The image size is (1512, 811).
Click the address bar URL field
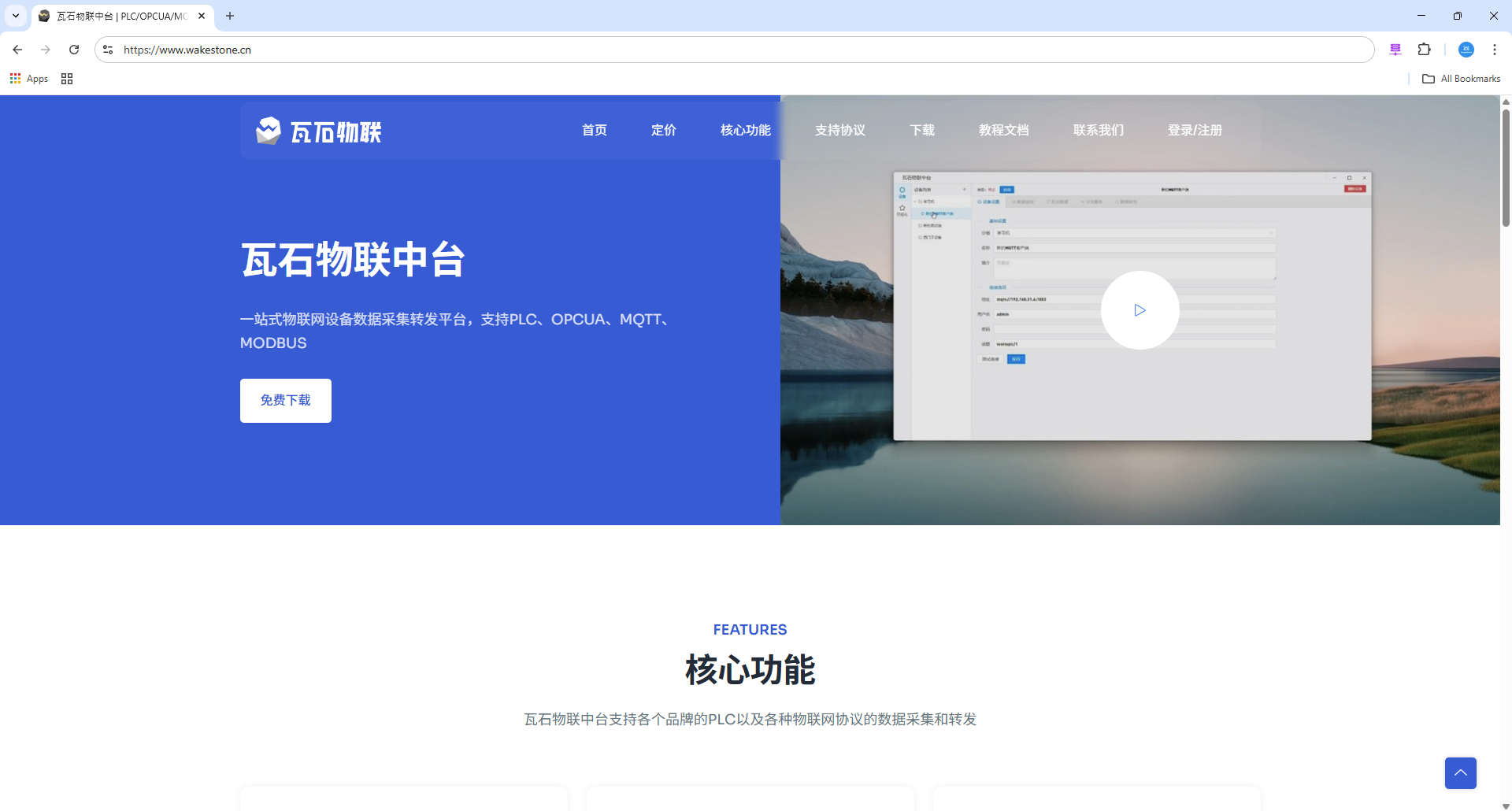[709, 50]
